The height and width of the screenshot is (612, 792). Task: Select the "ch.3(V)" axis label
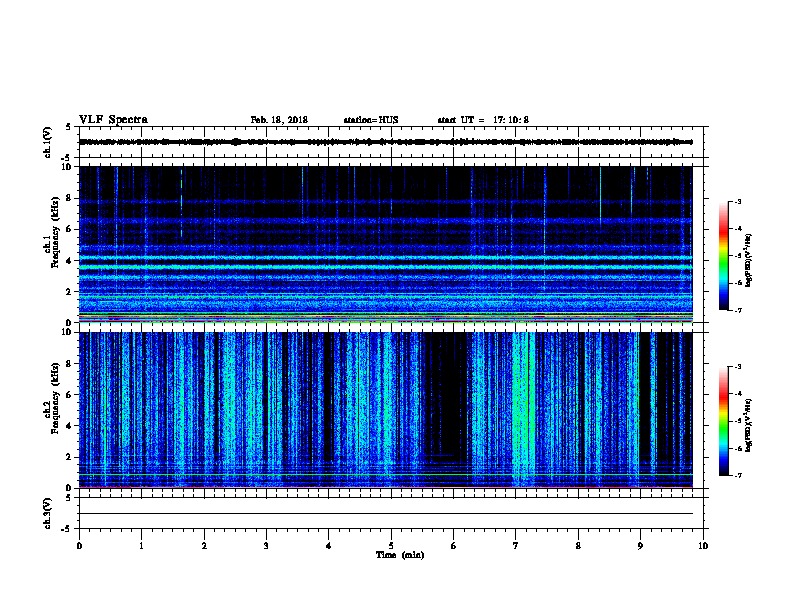point(48,514)
